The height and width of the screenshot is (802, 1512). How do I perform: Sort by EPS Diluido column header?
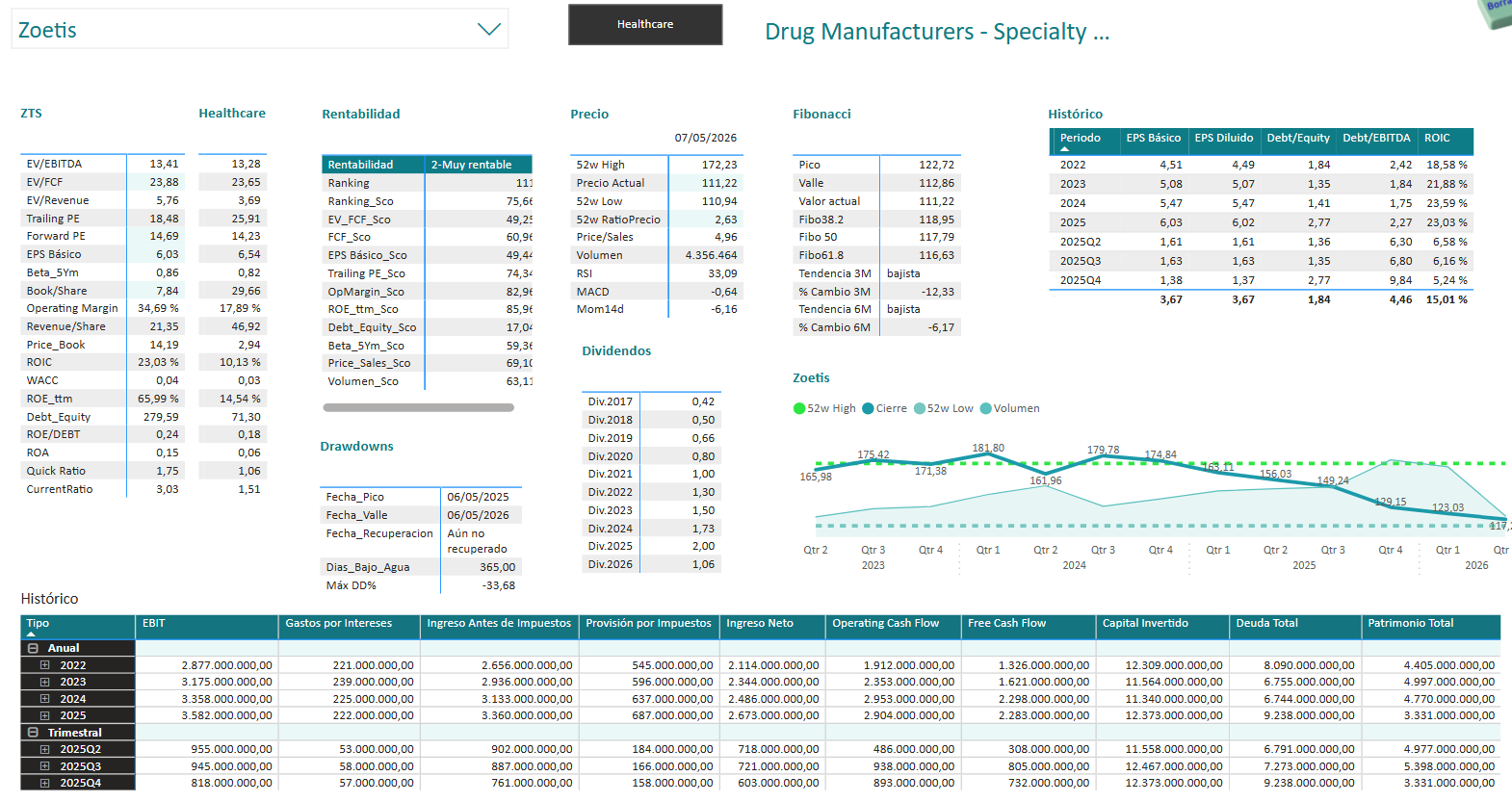click(x=1224, y=138)
